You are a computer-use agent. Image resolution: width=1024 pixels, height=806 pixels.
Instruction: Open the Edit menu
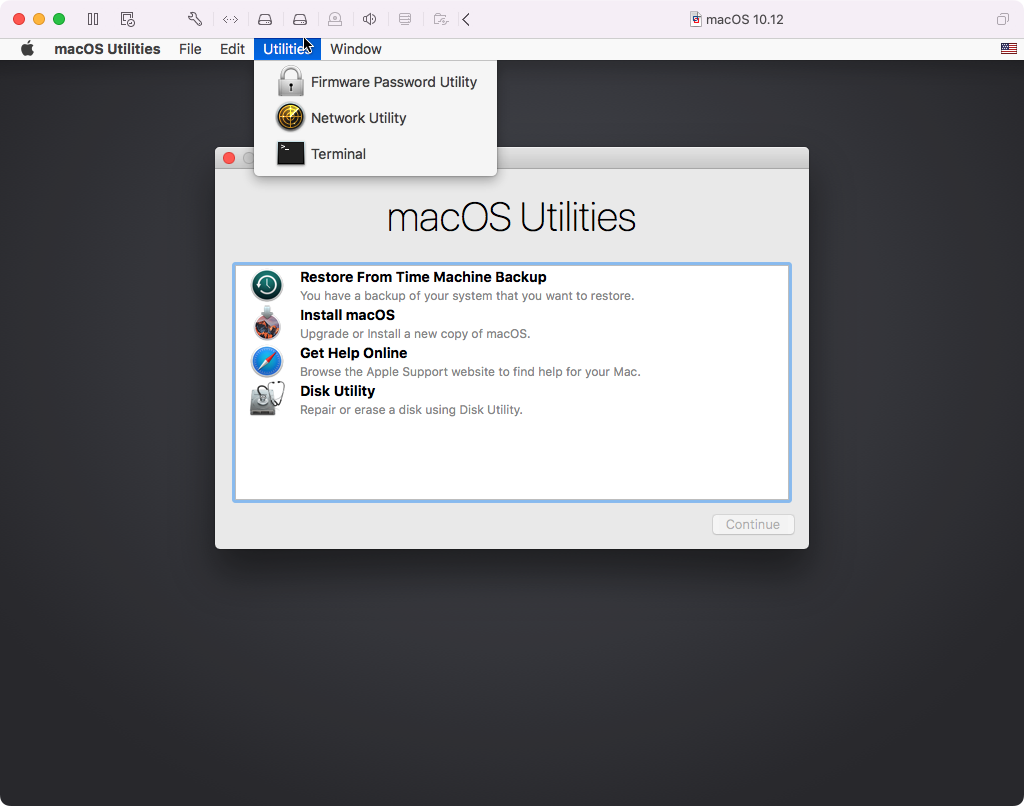[232, 49]
